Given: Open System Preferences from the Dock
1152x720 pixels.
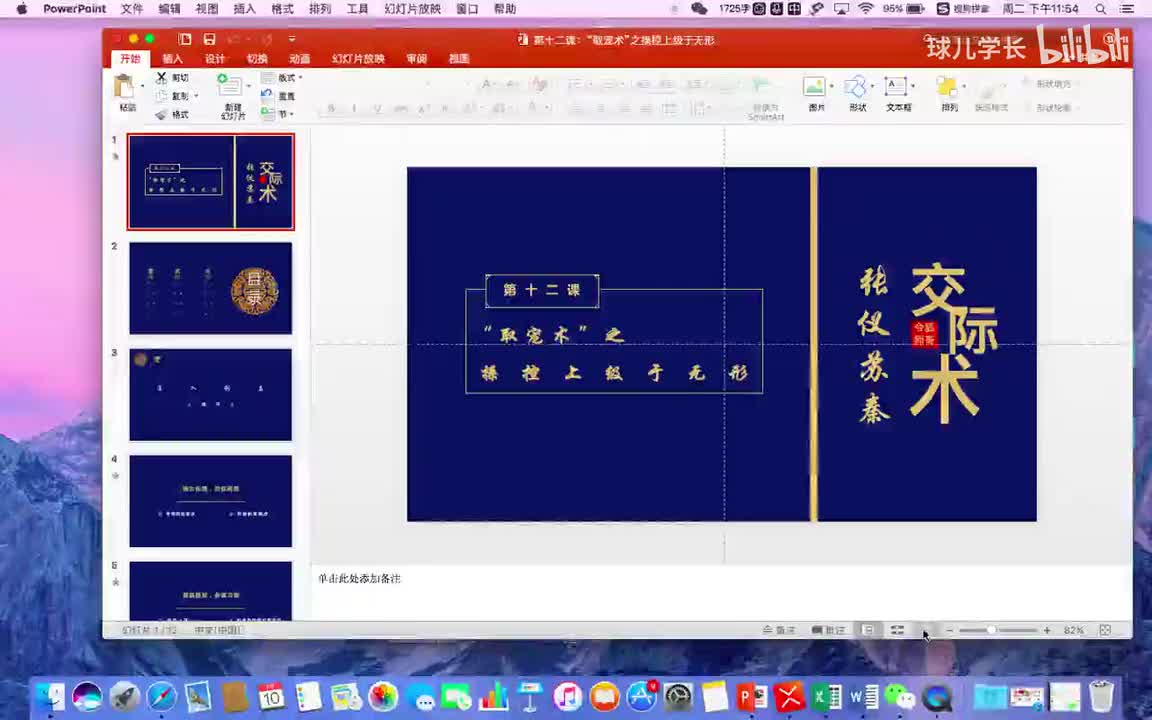Looking at the screenshot, I should [678, 696].
